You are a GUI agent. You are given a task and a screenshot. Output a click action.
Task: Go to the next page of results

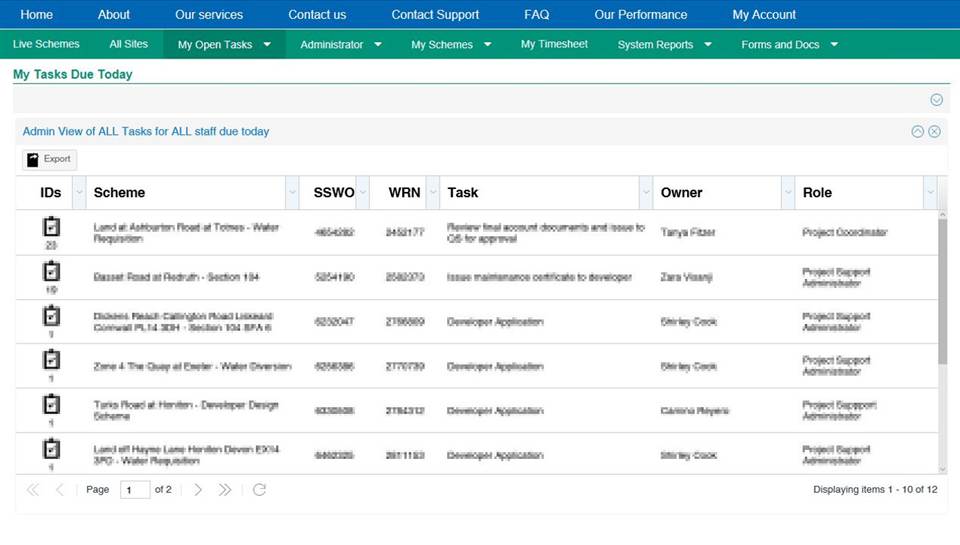(x=198, y=490)
